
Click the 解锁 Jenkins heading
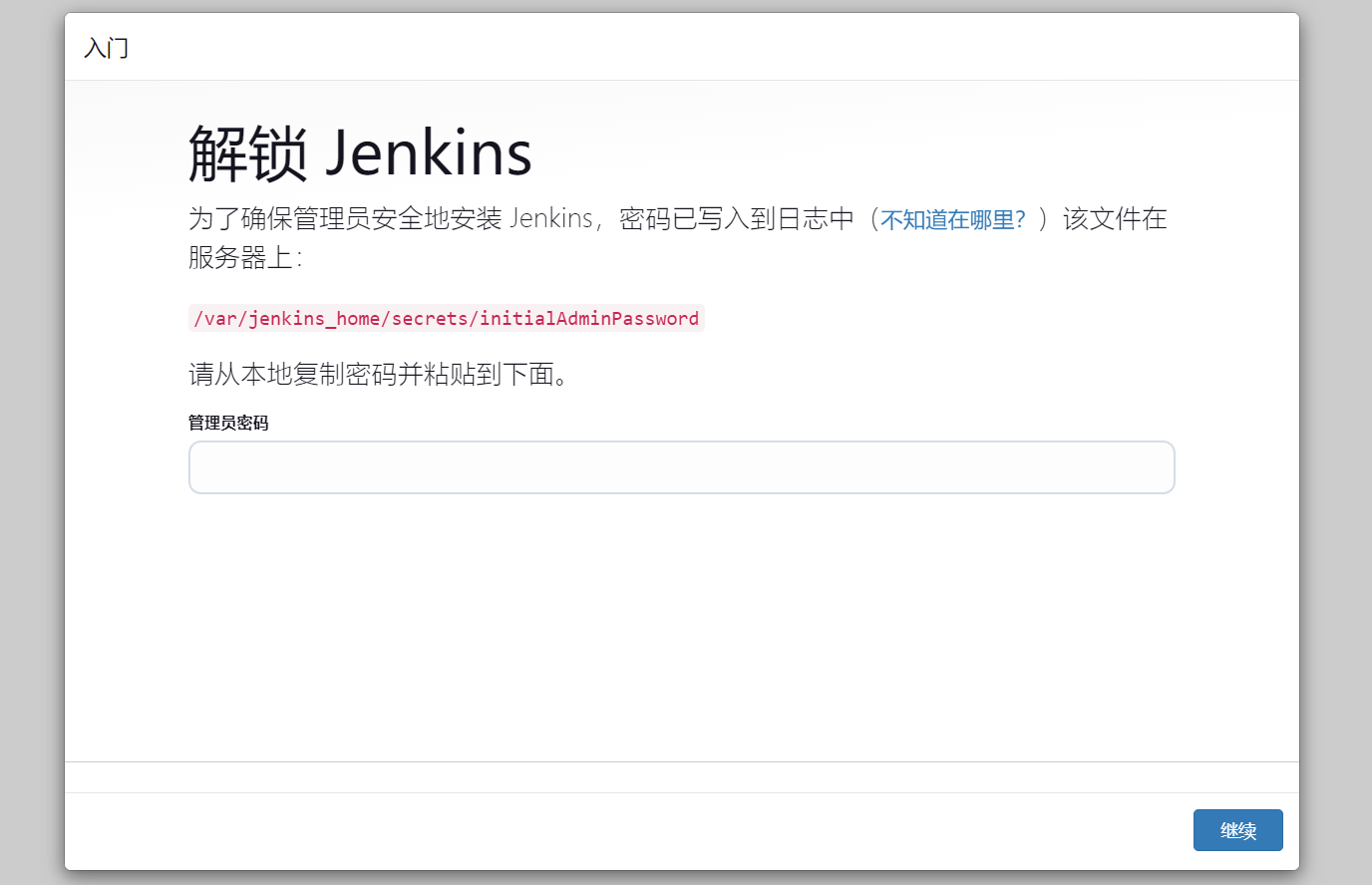click(360, 153)
